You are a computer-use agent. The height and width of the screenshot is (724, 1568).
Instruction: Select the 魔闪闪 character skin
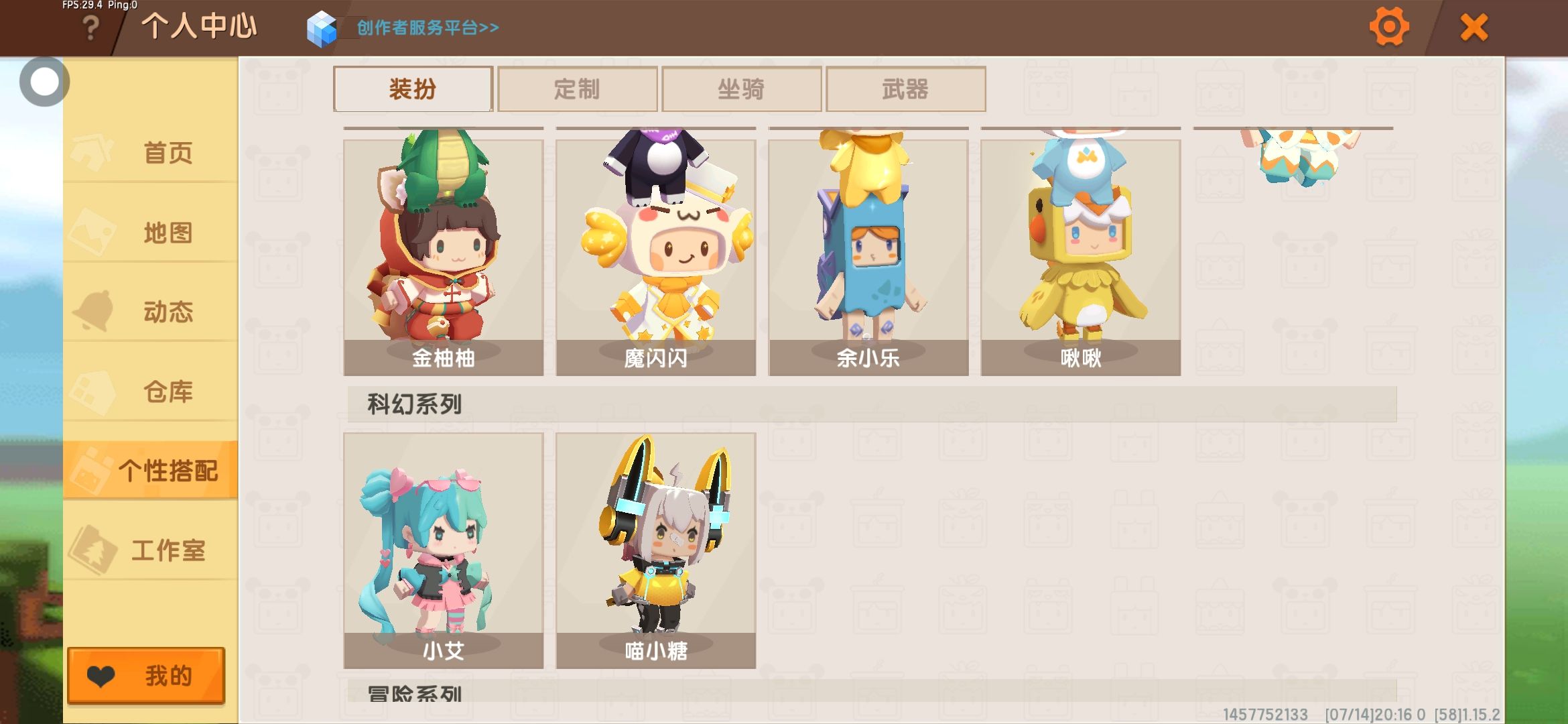[x=656, y=257]
